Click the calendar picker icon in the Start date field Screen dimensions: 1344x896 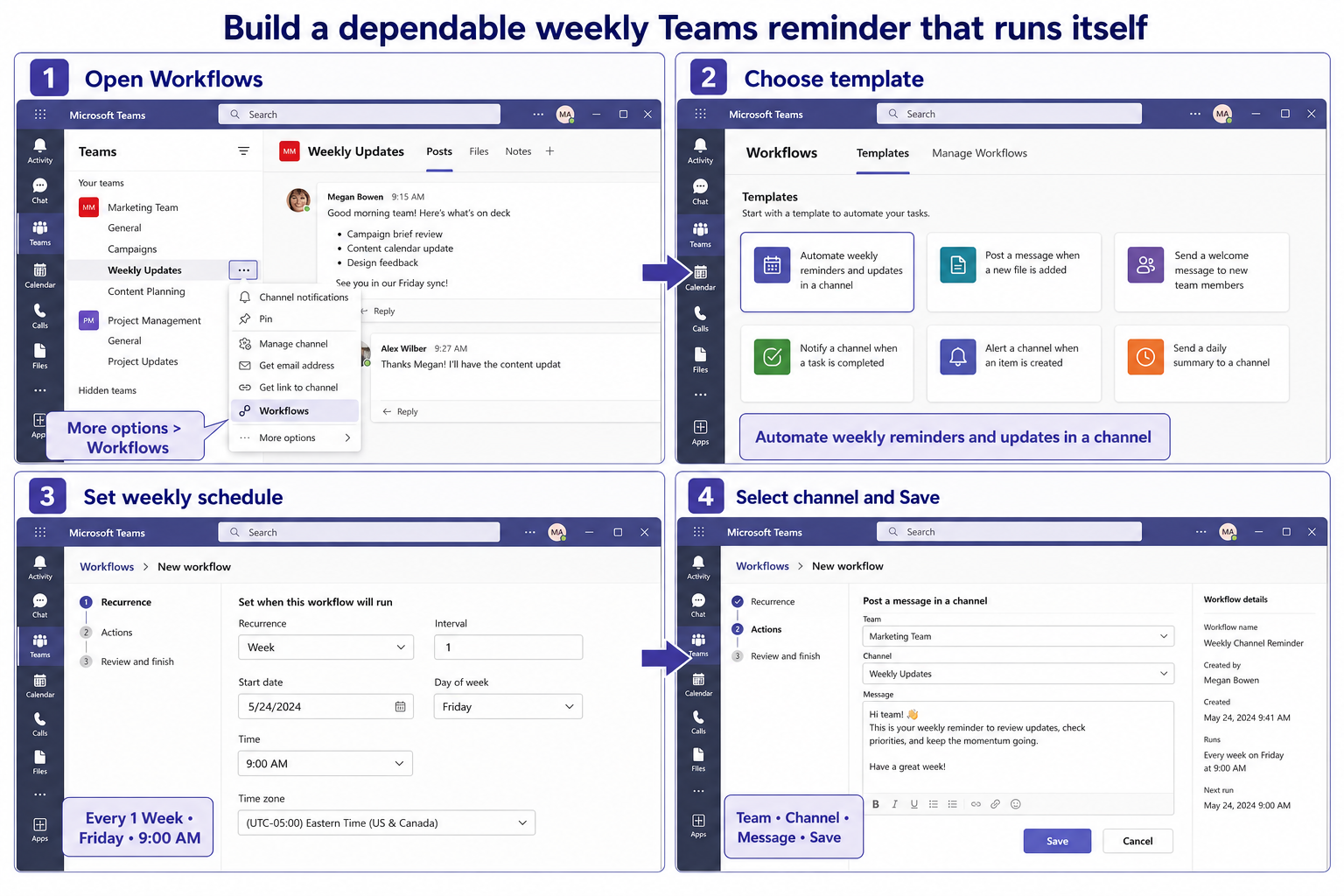click(x=400, y=706)
